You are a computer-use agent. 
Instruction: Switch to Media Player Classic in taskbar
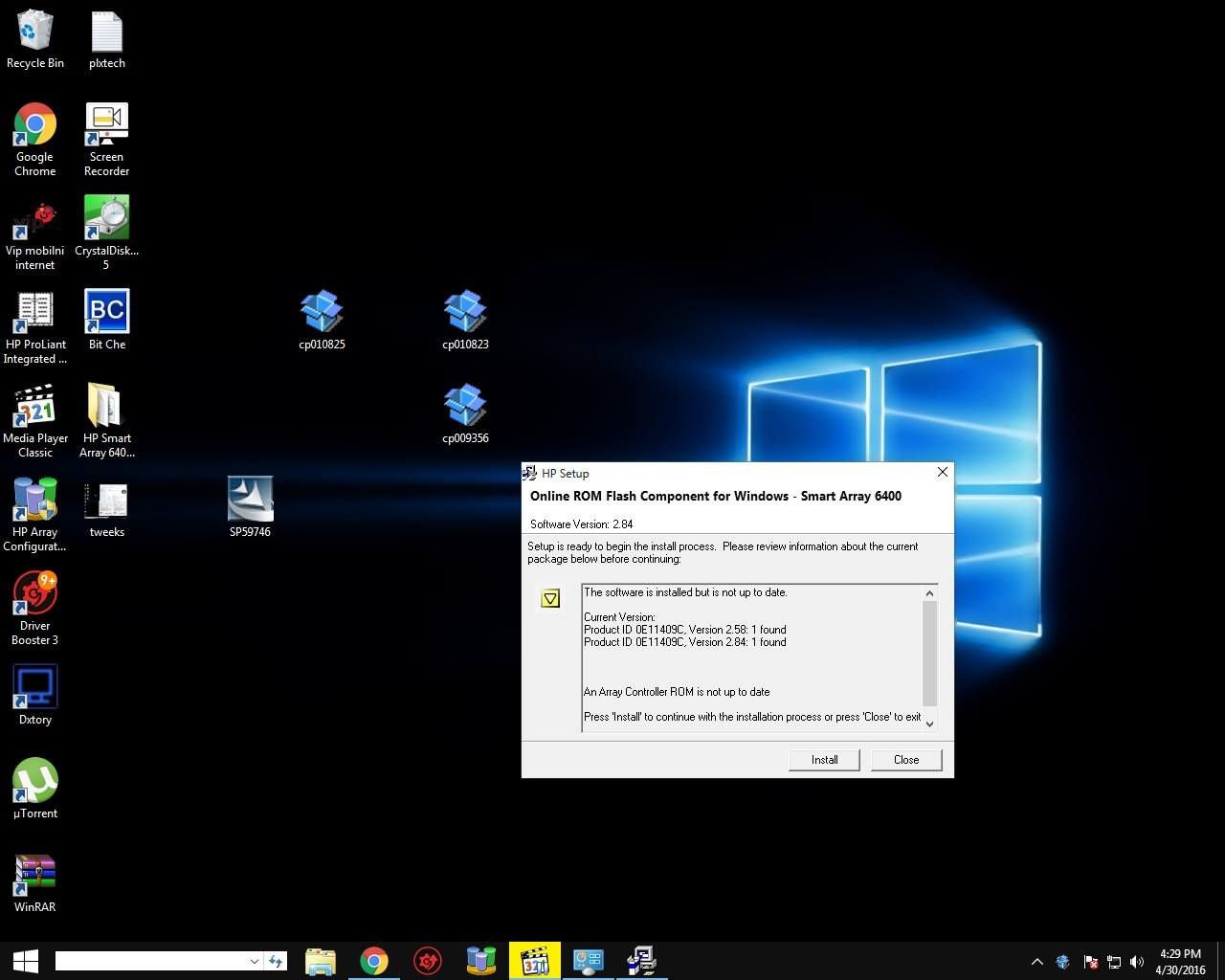point(535,961)
